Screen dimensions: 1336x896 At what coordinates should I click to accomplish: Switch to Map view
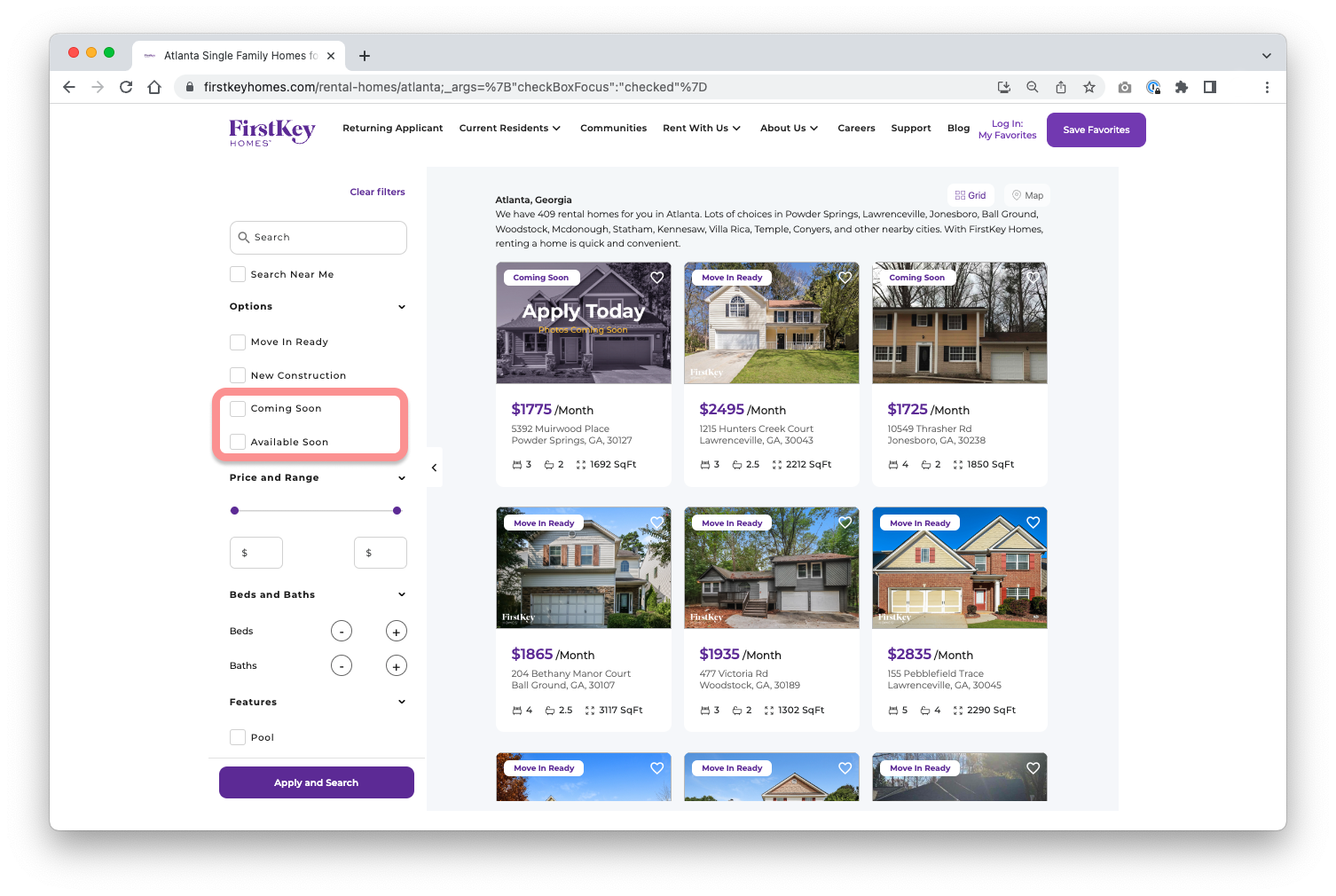click(x=1027, y=195)
